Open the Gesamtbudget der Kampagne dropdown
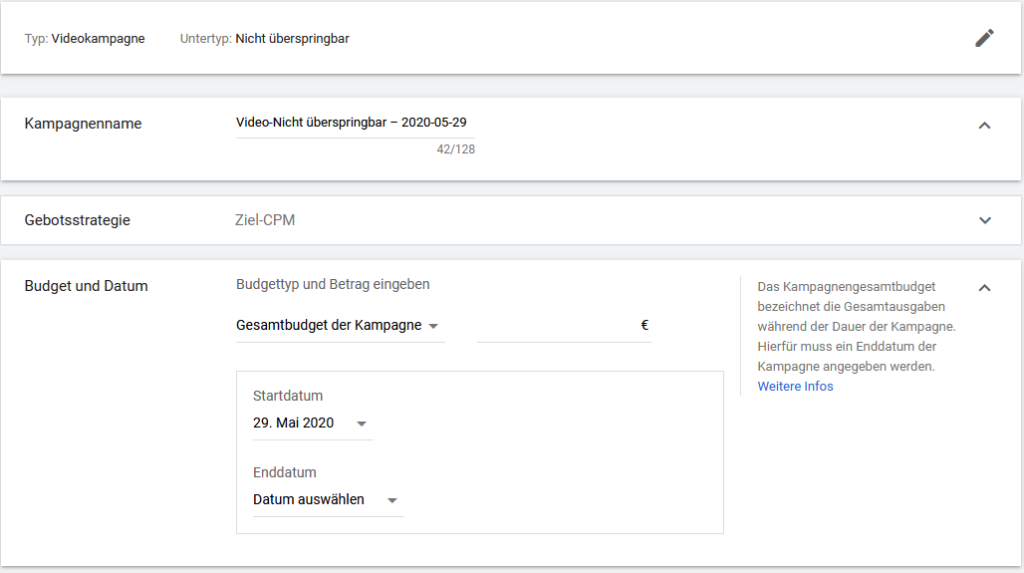The image size is (1024, 573). click(338, 326)
